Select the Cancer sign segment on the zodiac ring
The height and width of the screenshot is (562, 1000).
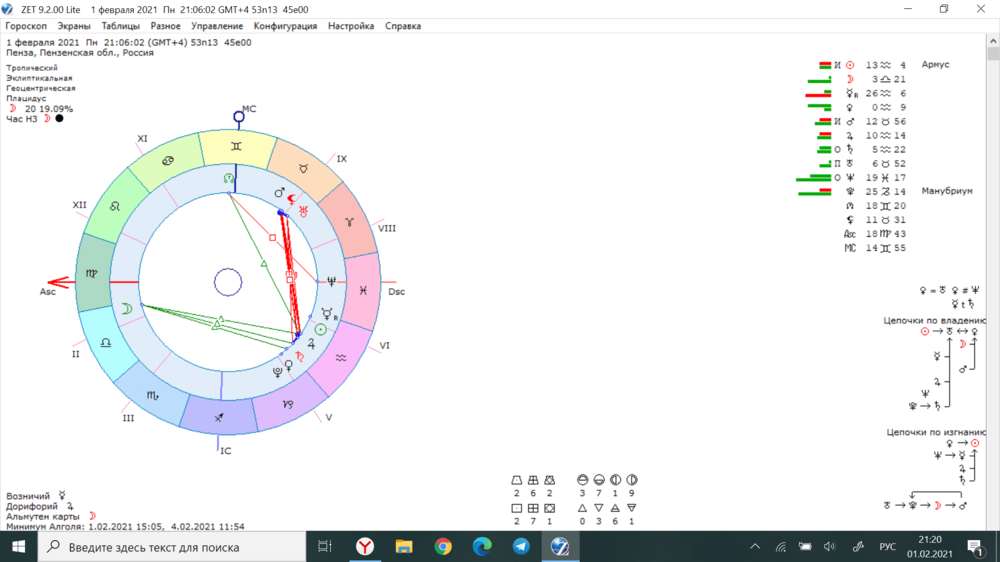pos(168,161)
